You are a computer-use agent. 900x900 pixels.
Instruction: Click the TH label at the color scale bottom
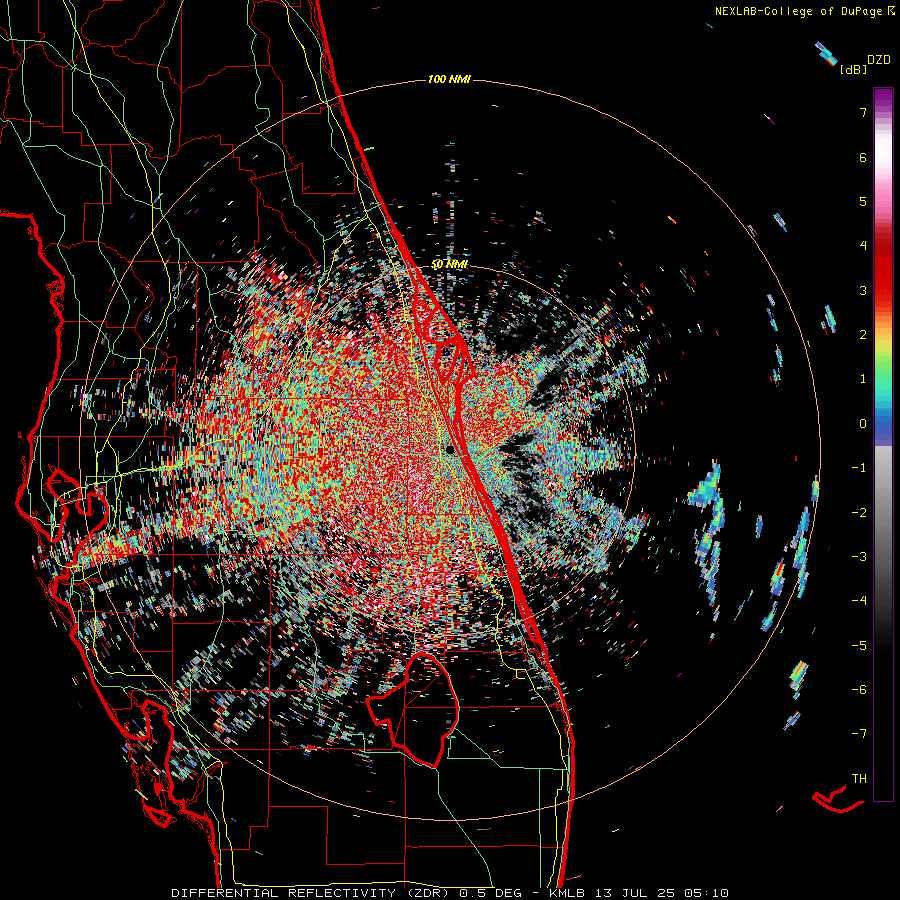859,778
